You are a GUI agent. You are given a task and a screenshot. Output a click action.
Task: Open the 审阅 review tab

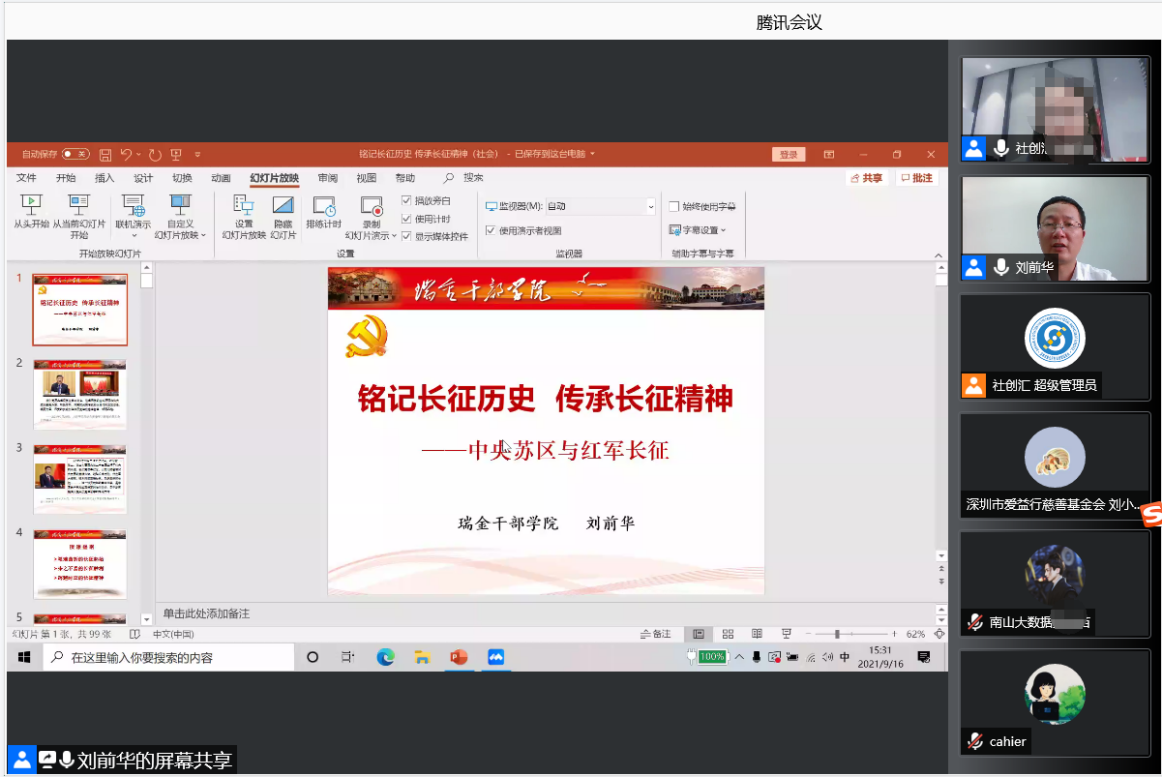point(327,178)
